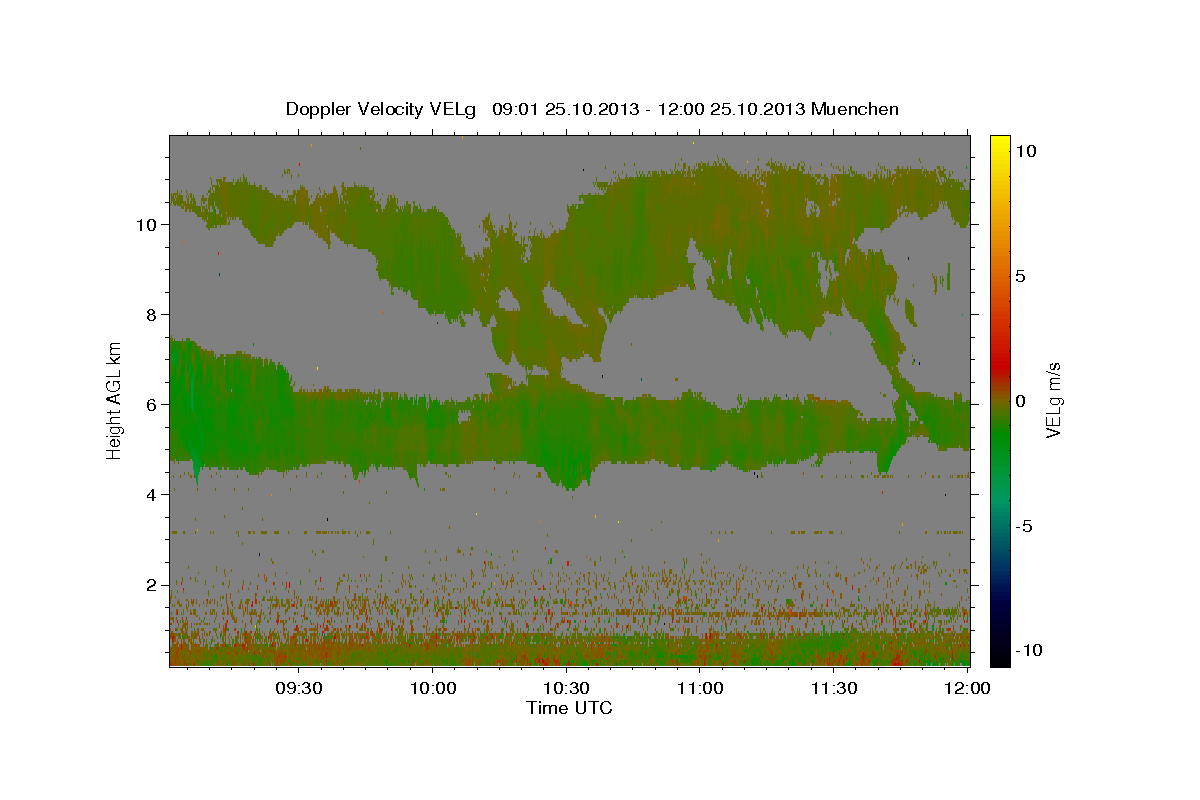Click the yellow top of the colorbar
Image resolution: width=1200 pixels, height=800 pixels.
tap(1000, 145)
